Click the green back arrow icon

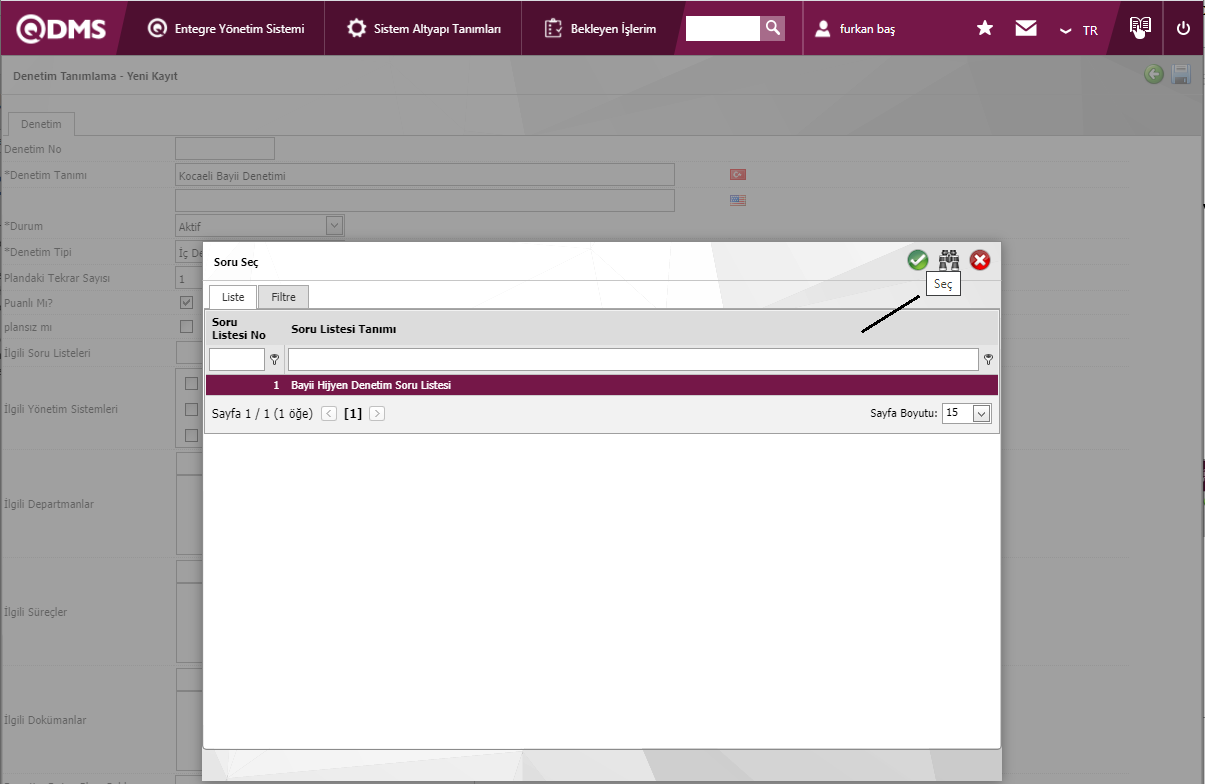tap(1154, 74)
